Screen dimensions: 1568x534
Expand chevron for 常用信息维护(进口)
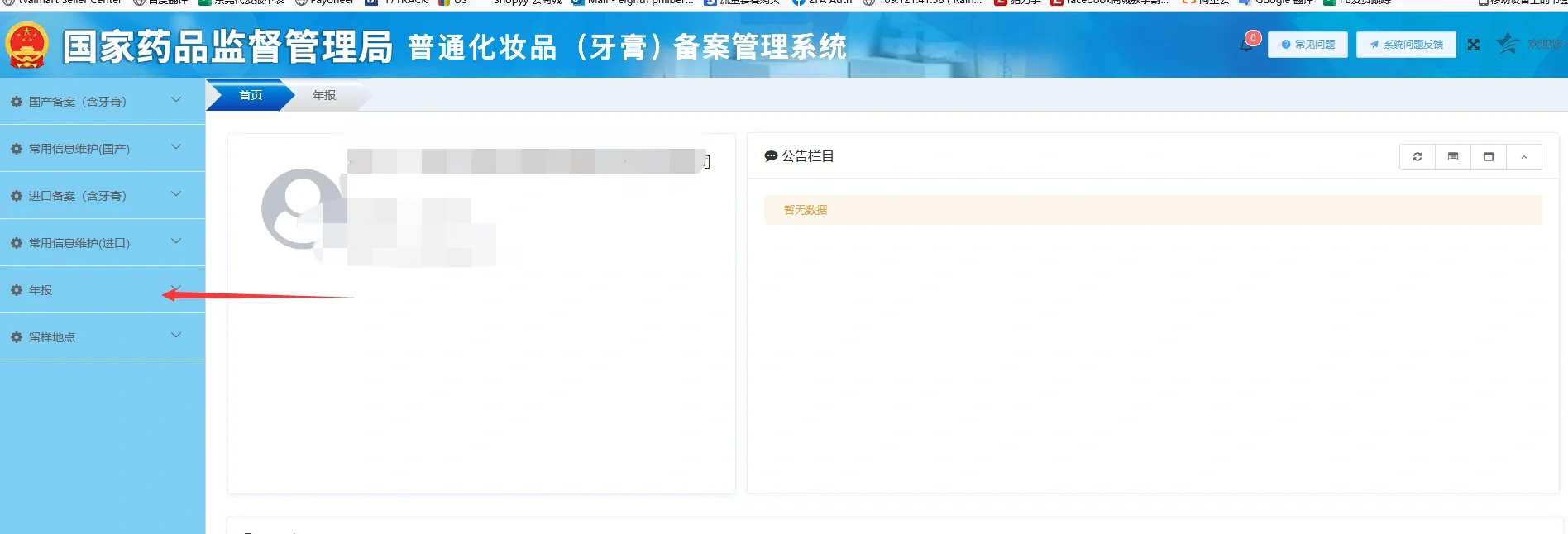click(176, 241)
